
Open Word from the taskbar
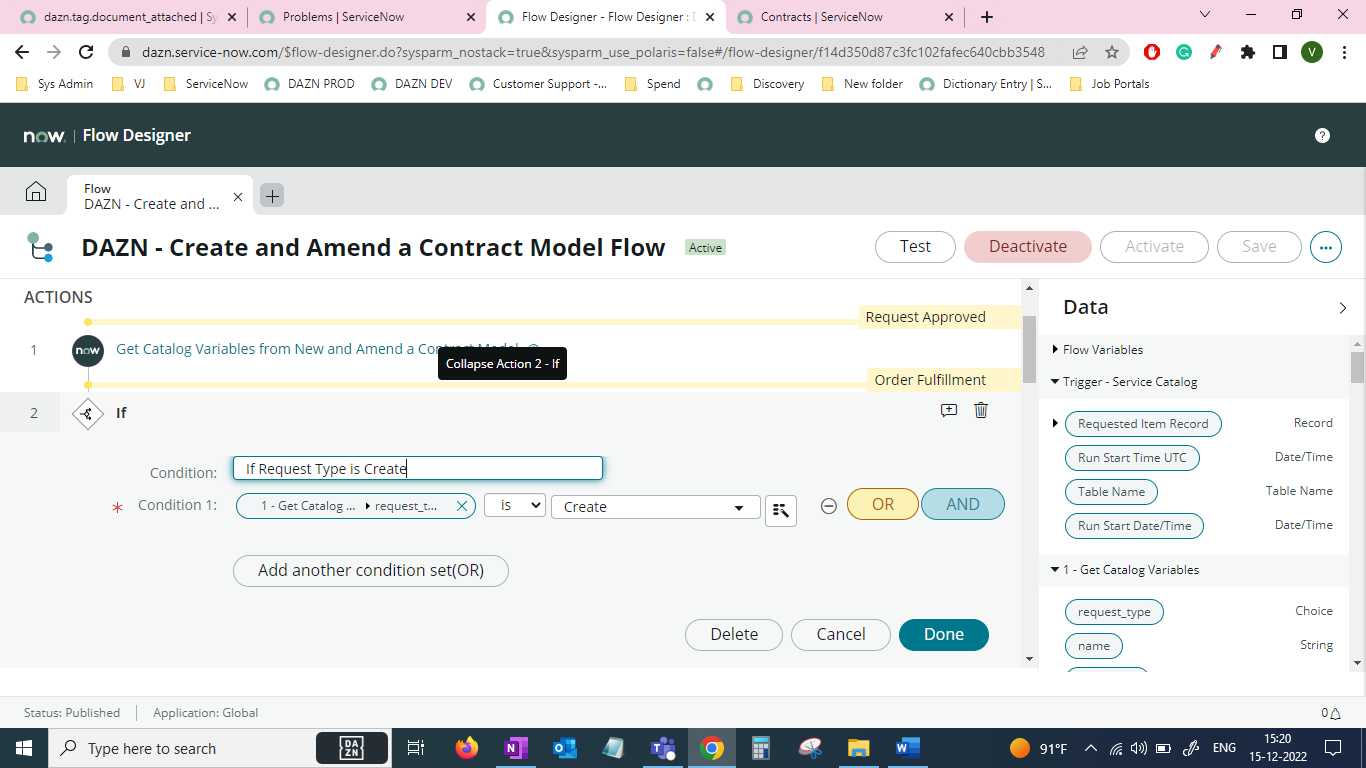[907, 748]
